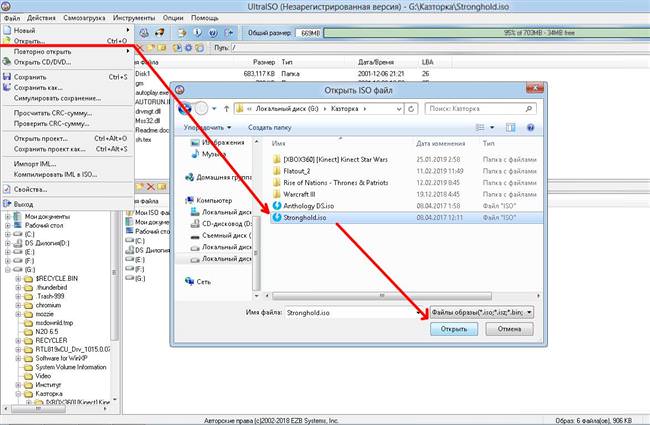Image resolution: width=650 pixels, height=425 pixels.
Task: Click the disc capacity usage bar
Action: [x=487, y=33]
